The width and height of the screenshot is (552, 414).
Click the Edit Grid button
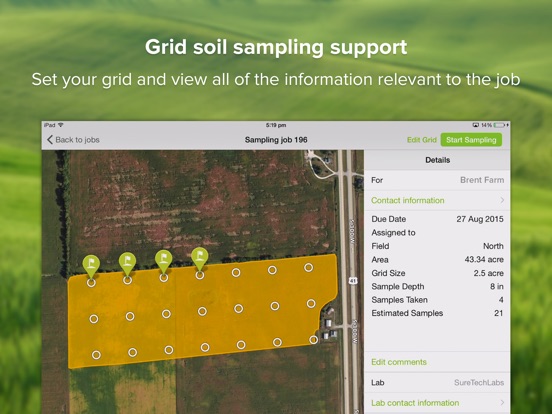pos(422,140)
